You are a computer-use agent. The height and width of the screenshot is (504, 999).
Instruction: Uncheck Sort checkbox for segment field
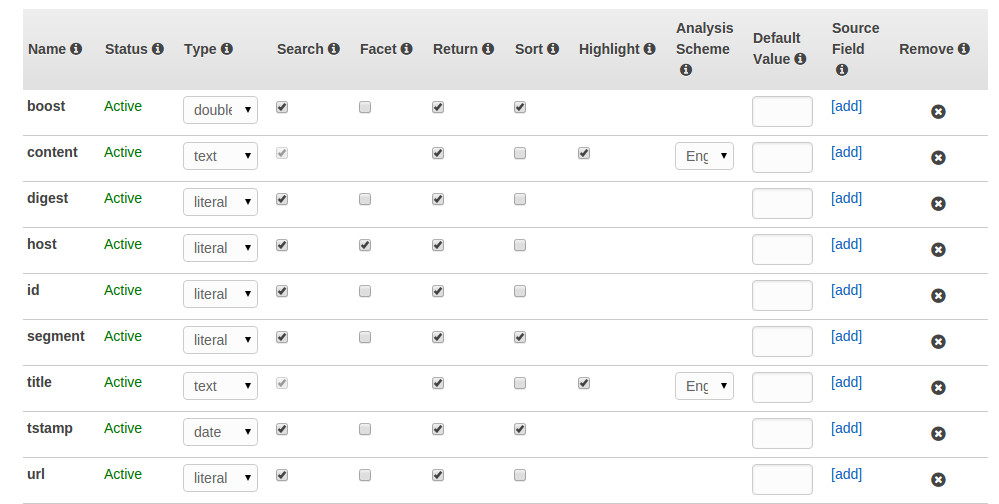point(520,337)
